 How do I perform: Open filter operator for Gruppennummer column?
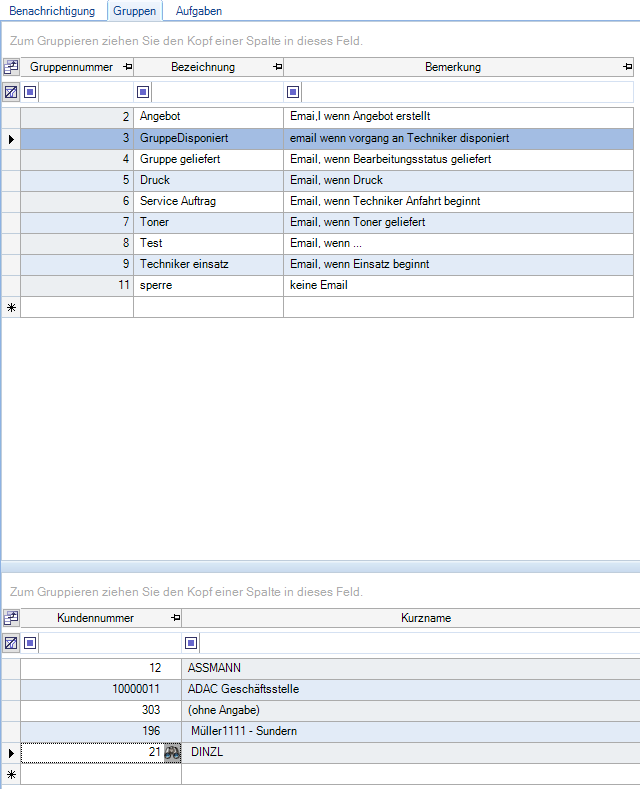pyautogui.click(x=30, y=92)
